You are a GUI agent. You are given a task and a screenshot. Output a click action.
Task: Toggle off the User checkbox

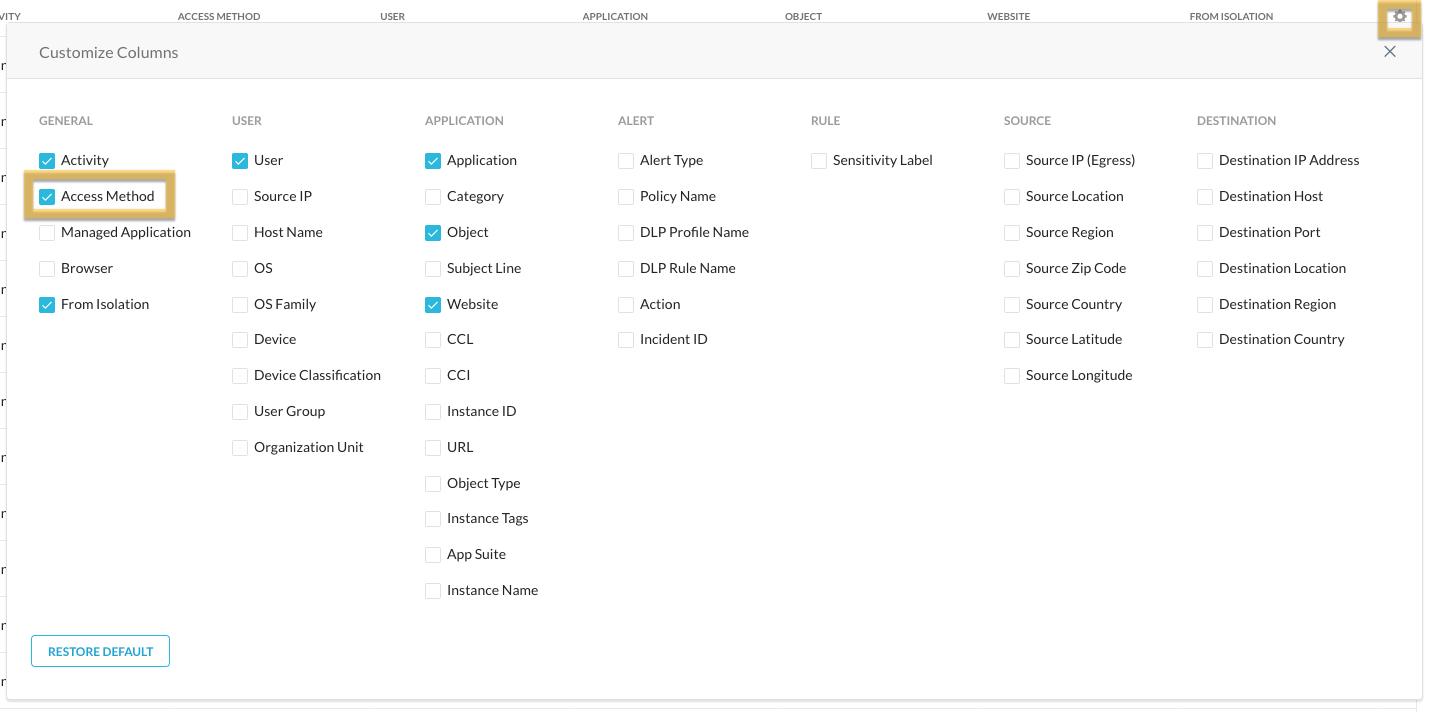240,161
